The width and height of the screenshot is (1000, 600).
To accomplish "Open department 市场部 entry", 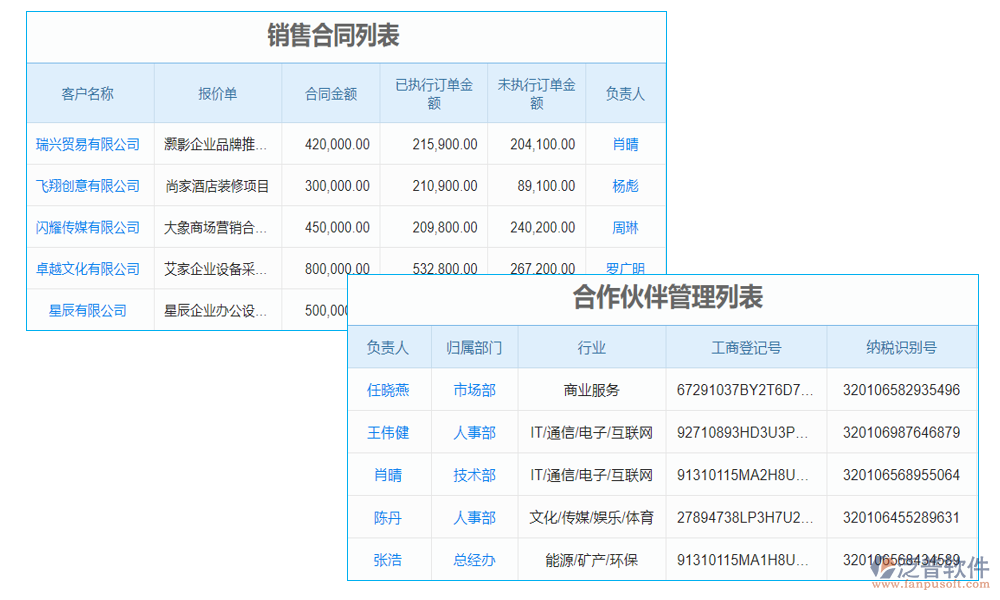I will (x=474, y=390).
